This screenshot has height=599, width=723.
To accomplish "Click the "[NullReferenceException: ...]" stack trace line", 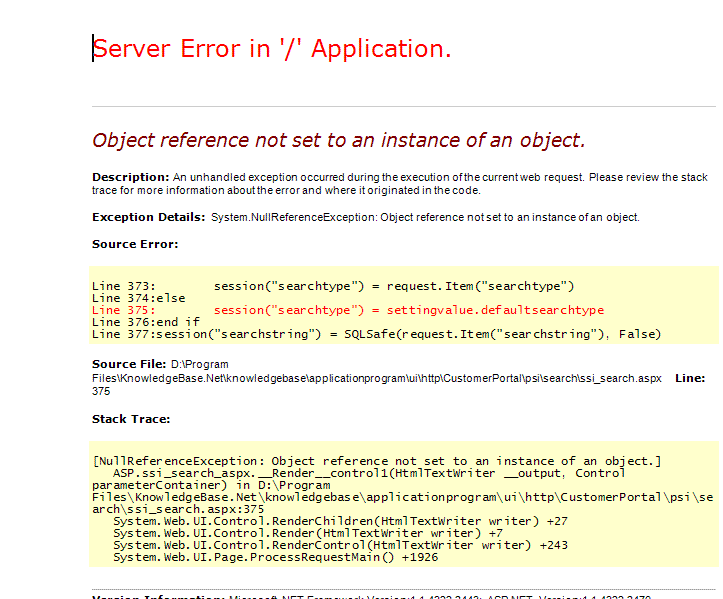I will 376,461.
